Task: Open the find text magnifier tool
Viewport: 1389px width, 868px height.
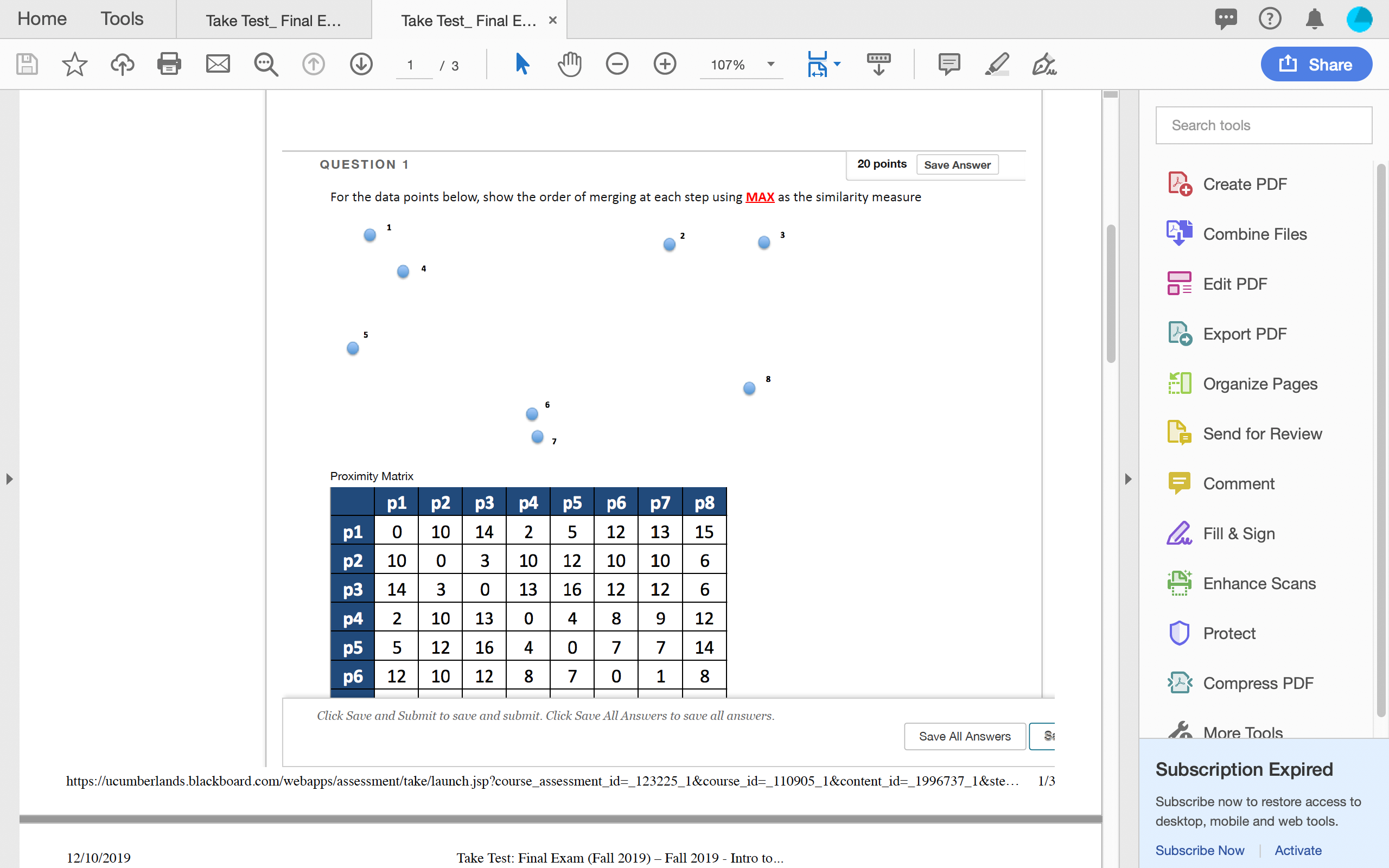Action: tap(266, 65)
